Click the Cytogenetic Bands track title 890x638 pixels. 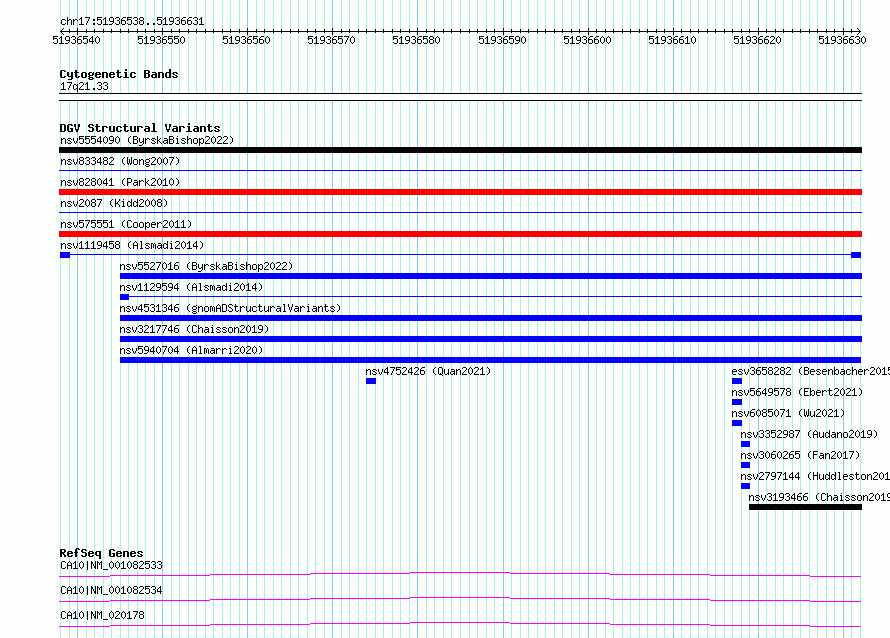tap(119, 74)
